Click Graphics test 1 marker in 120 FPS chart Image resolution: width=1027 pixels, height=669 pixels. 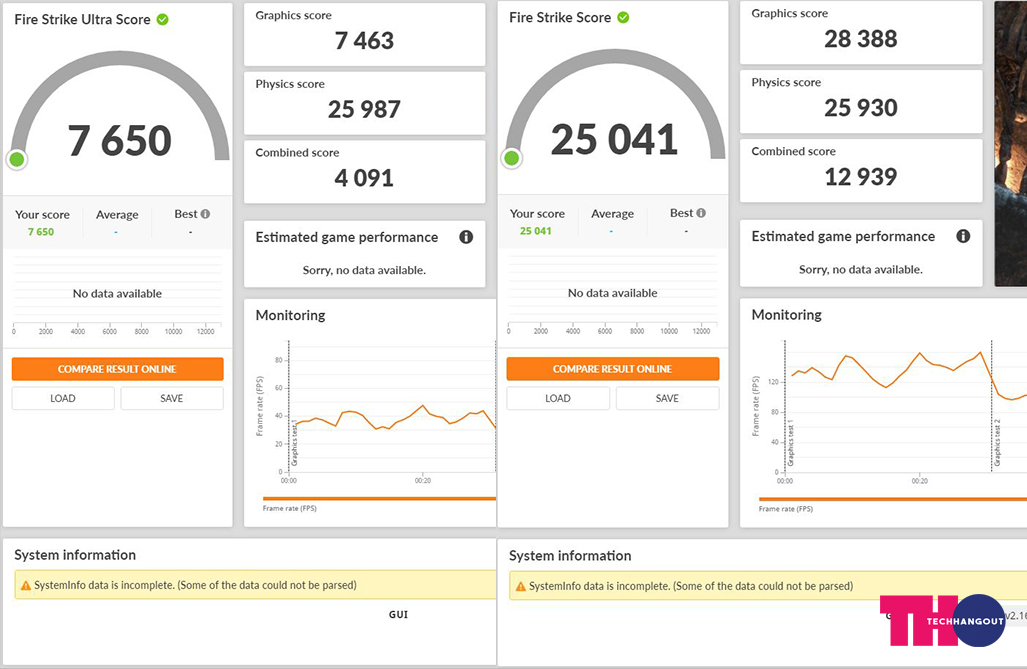(x=791, y=443)
